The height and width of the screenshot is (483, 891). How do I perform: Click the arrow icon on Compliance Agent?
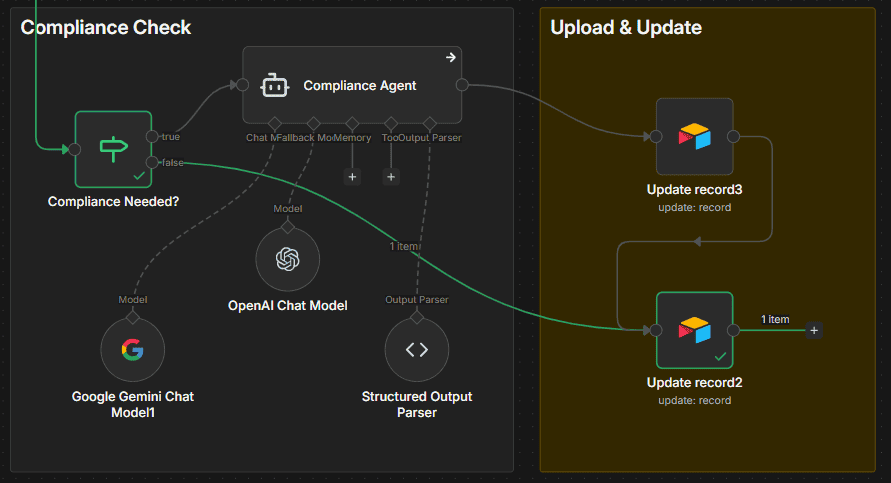(x=451, y=57)
